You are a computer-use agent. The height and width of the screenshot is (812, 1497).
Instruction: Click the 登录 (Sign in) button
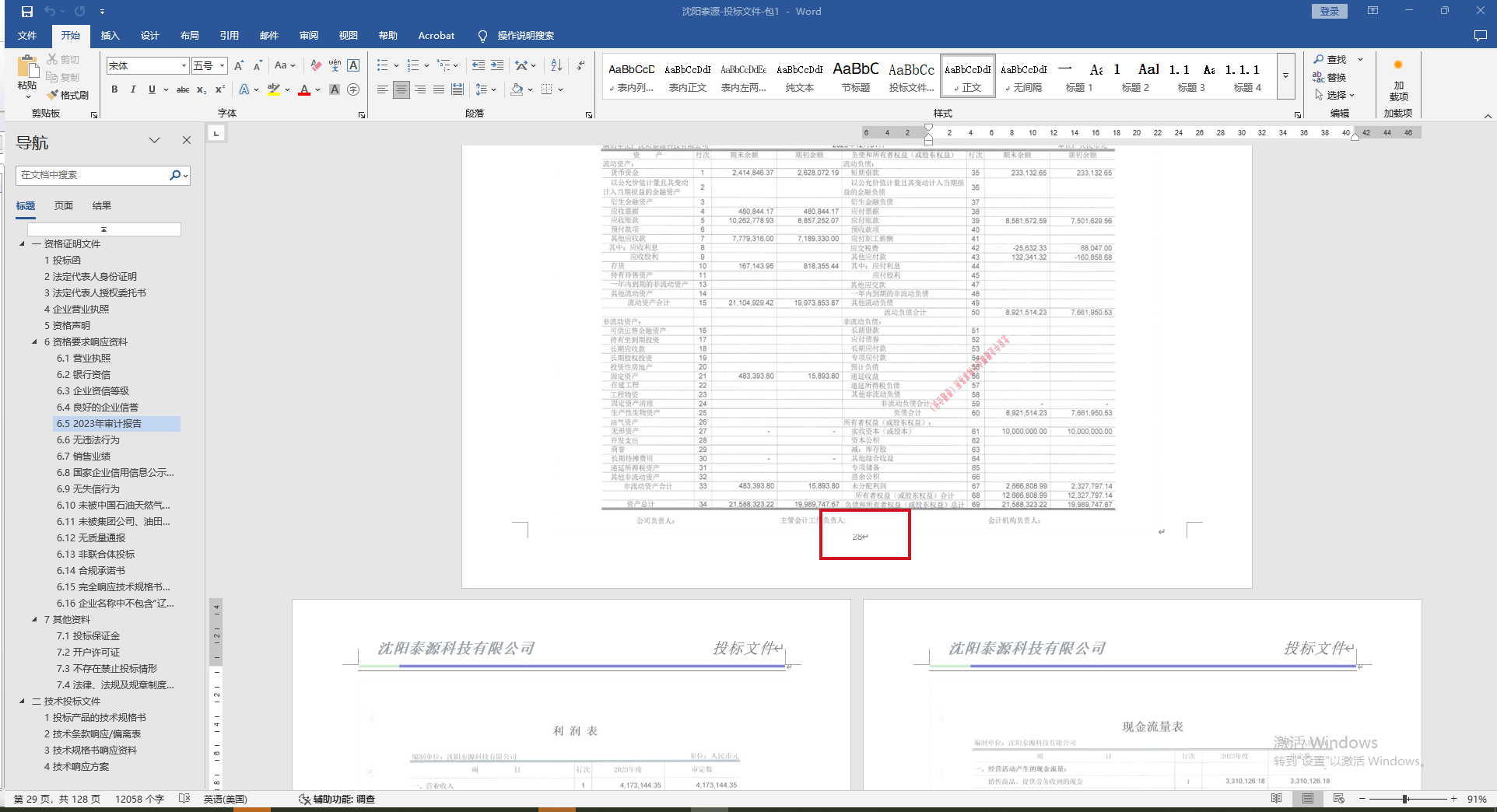coord(1330,12)
